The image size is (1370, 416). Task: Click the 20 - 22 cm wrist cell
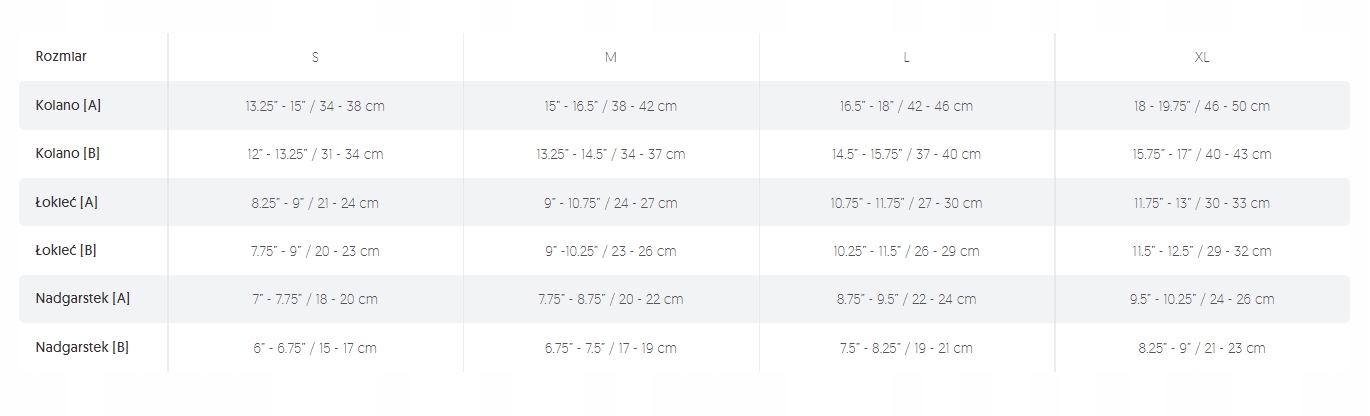pos(611,299)
